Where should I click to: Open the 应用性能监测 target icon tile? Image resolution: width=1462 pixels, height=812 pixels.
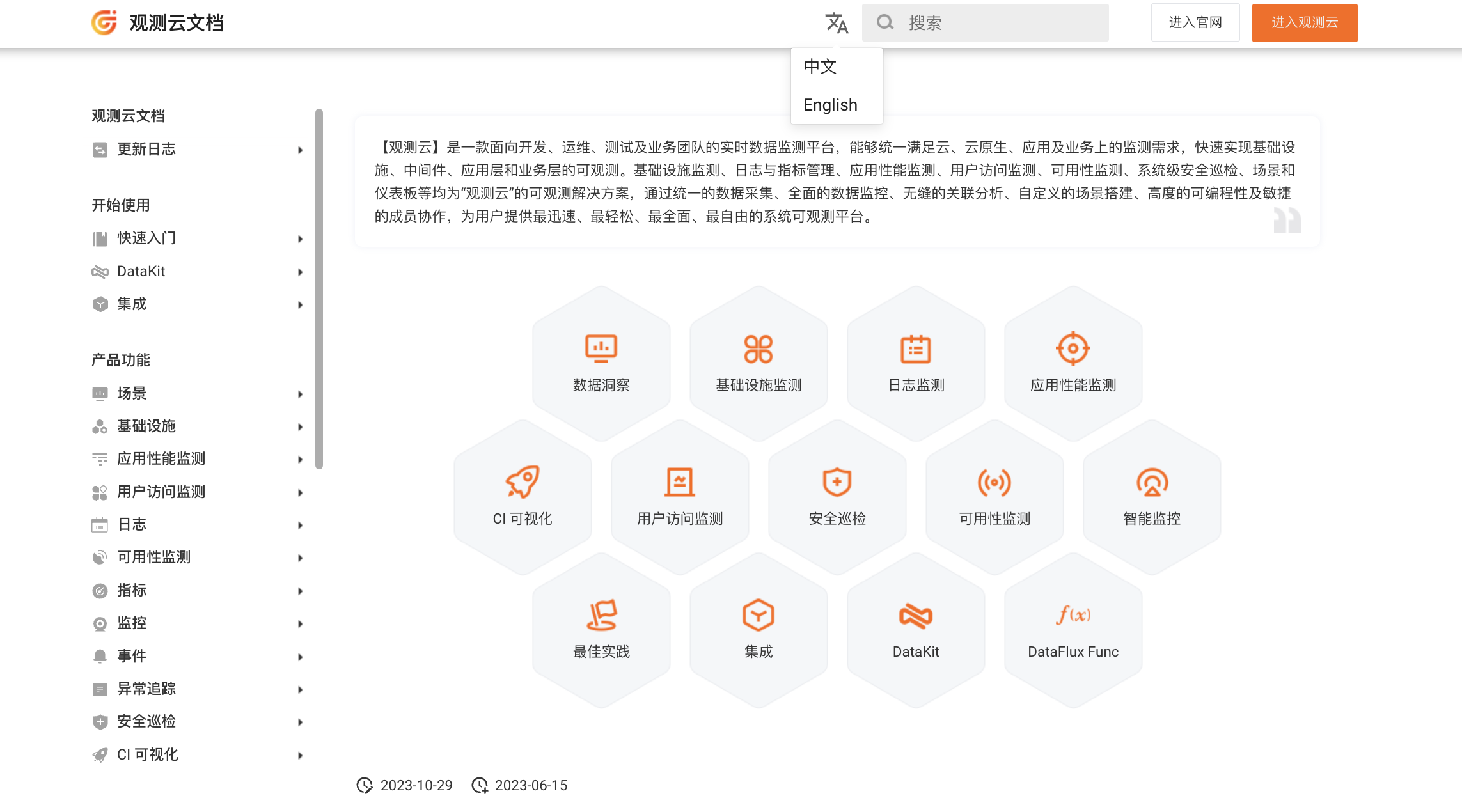click(1073, 348)
